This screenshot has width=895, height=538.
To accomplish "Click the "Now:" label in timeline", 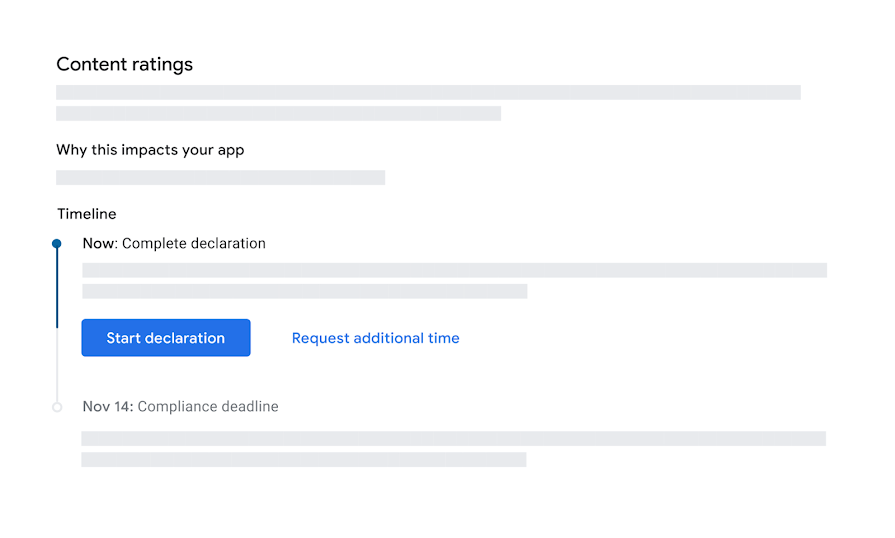I will click(x=100, y=244).
